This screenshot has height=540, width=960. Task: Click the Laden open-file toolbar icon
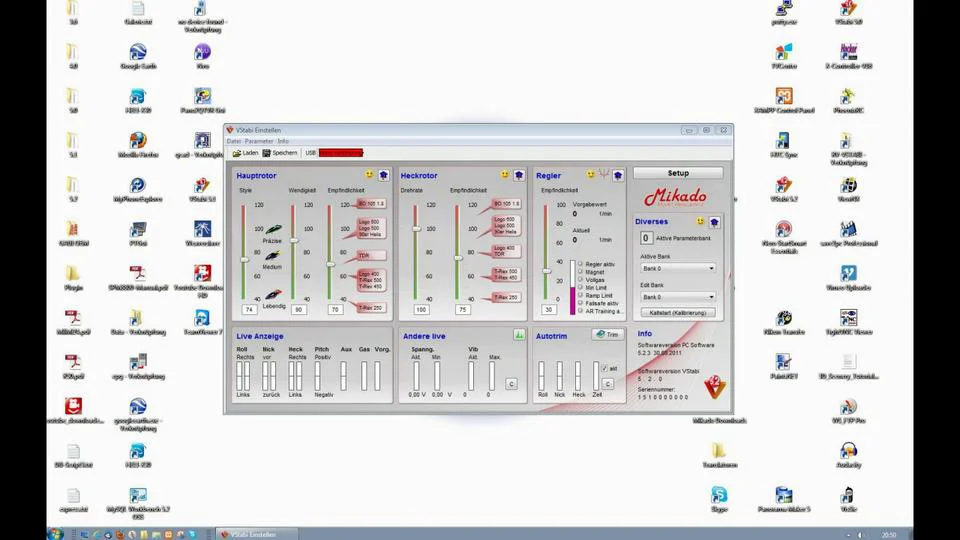[236, 153]
